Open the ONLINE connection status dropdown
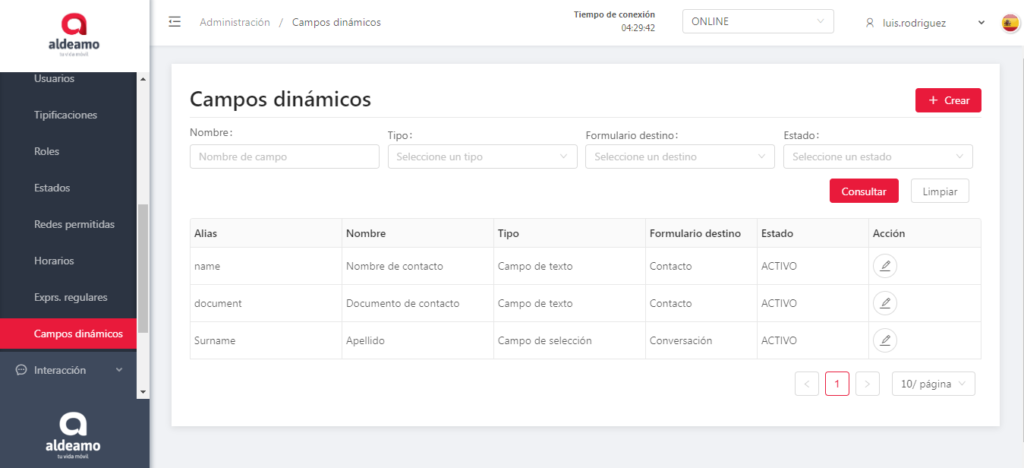The width and height of the screenshot is (1024, 468). [757, 22]
